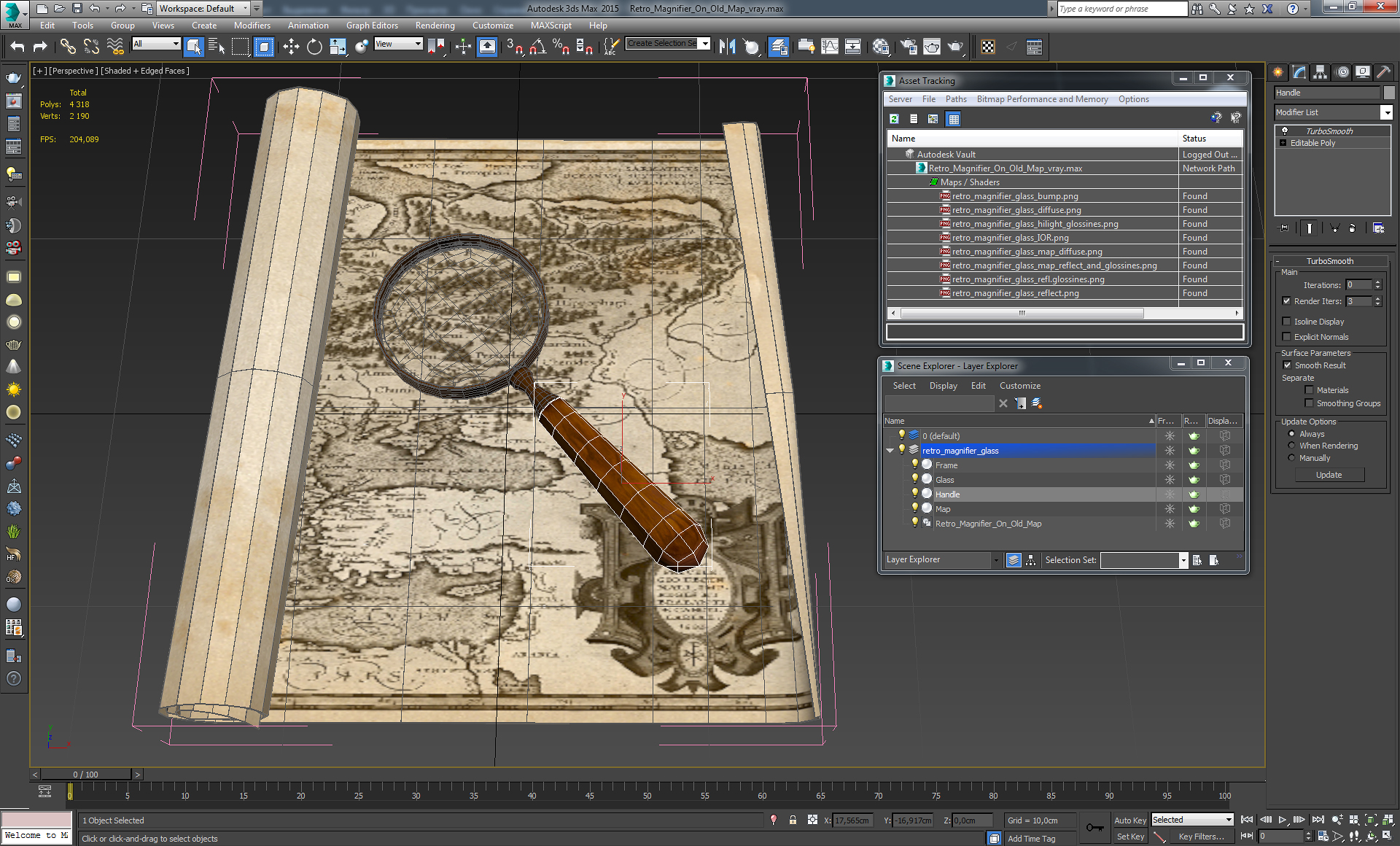Open the Modifier List dropdown
Viewport: 1400px width, 846px height.
(1386, 112)
